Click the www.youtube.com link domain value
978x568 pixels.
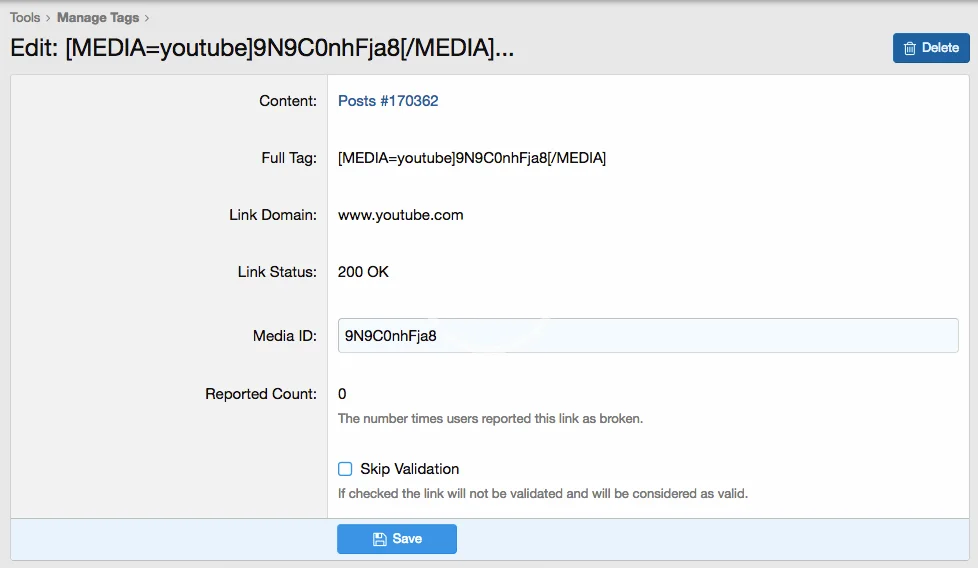[x=400, y=215]
